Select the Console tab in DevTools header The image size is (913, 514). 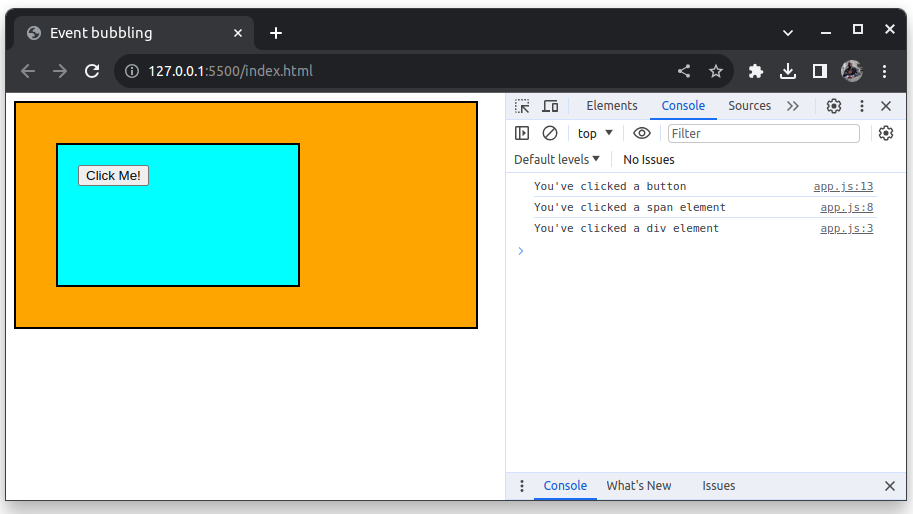point(683,106)
